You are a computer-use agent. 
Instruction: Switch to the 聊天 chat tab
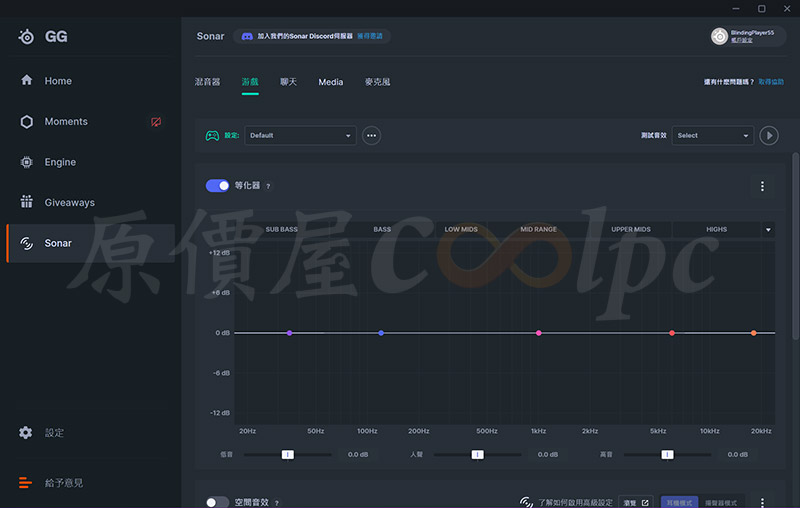pyautogui.click(x=288, y=82)
